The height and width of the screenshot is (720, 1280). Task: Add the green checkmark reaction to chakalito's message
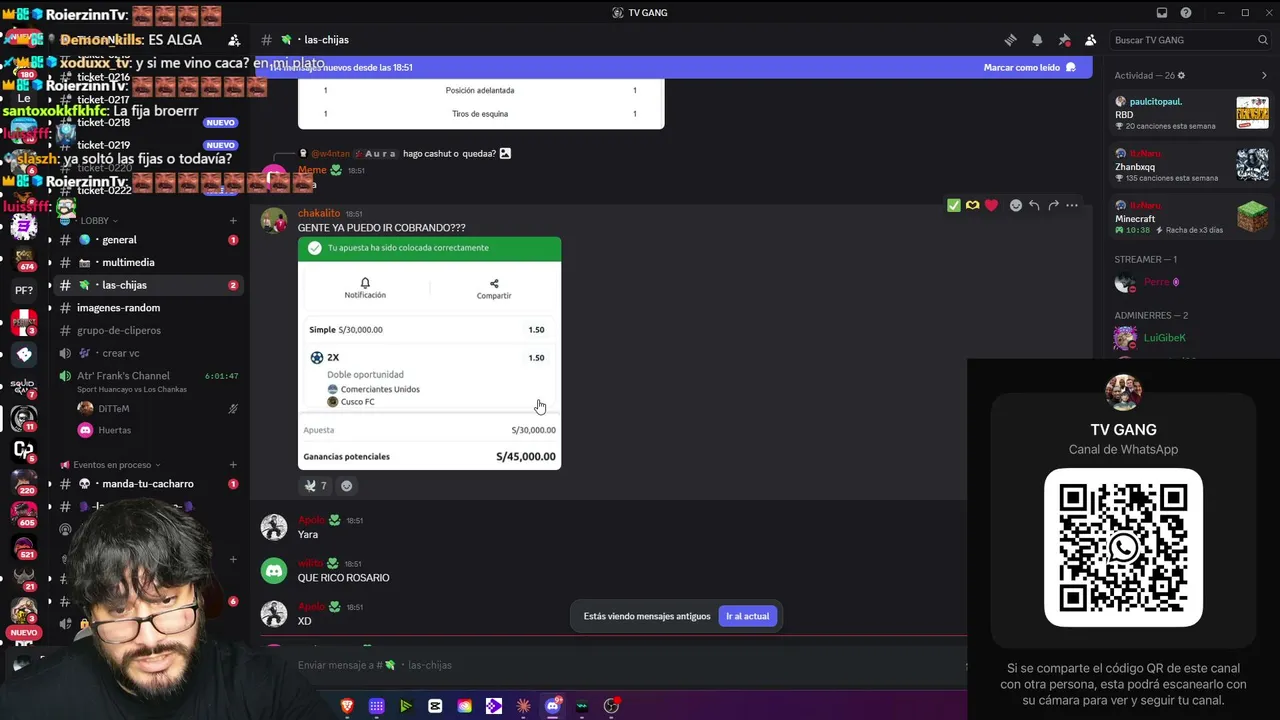[x=954, y=205]
